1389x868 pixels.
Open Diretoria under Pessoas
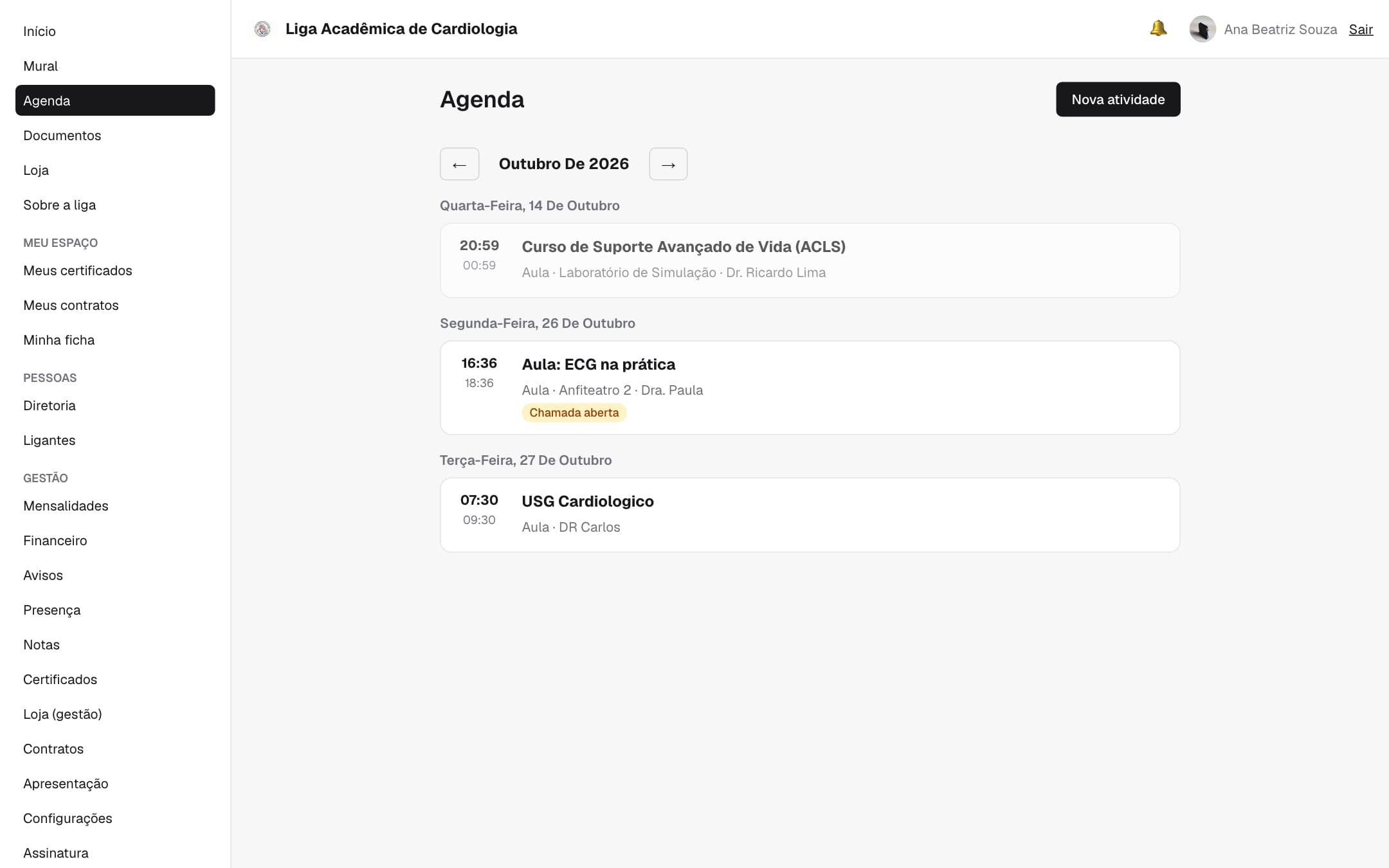pos(115,405)
